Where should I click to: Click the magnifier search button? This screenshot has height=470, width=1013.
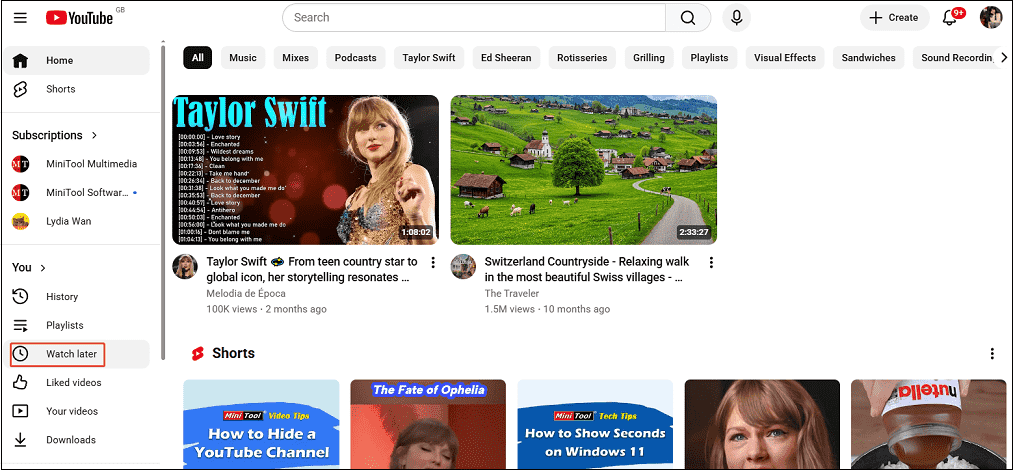click(x=688, y=17)
